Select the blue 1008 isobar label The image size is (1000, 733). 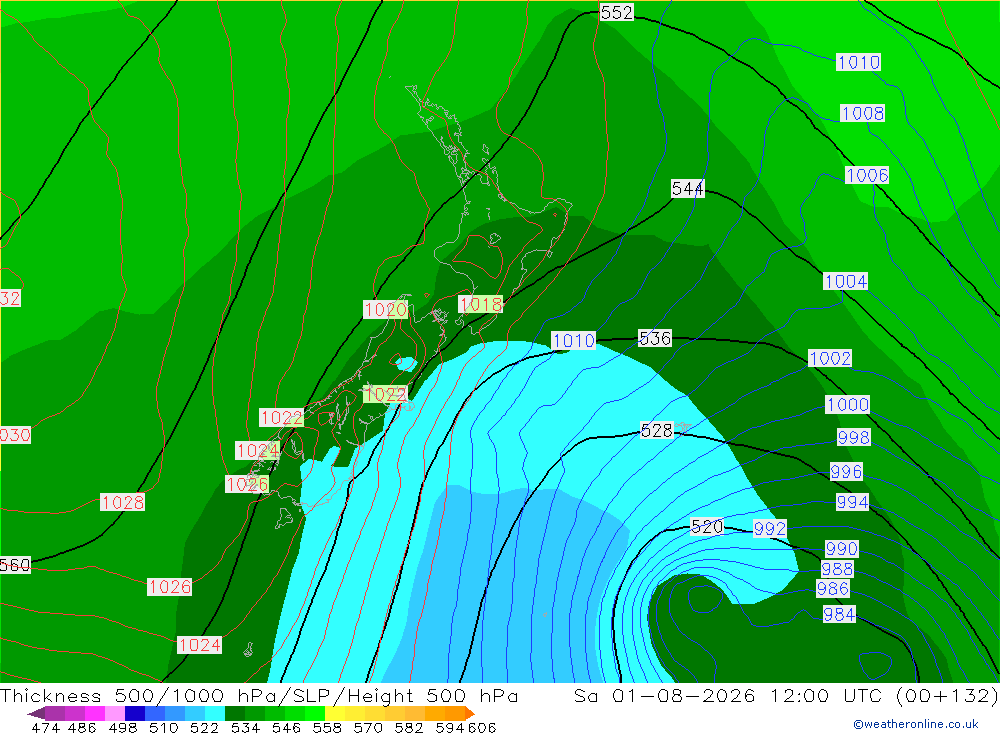tap(862, 114)
